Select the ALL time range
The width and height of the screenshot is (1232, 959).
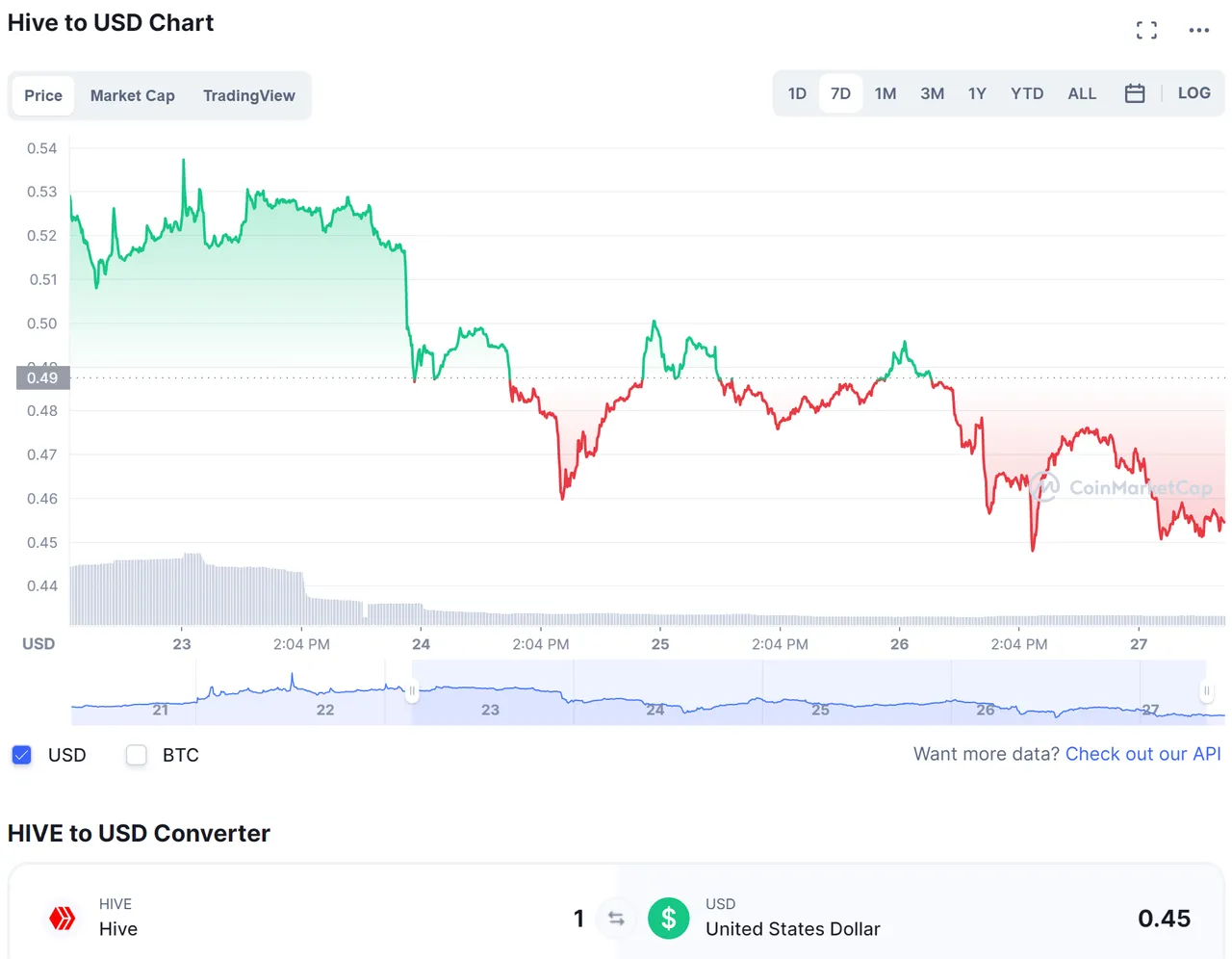1082,93
